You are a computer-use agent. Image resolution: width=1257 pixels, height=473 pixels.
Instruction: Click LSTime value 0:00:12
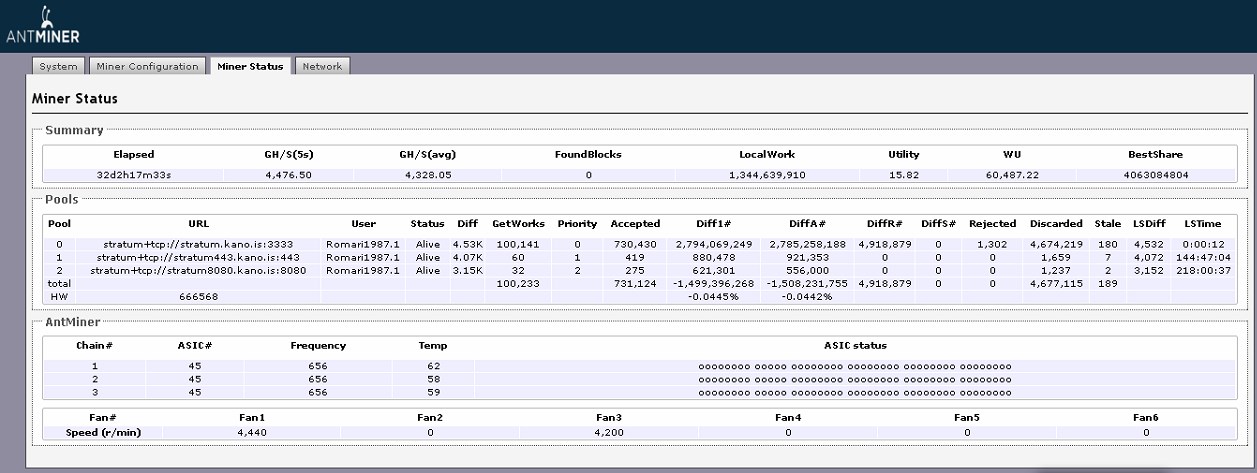(1200, 243)
